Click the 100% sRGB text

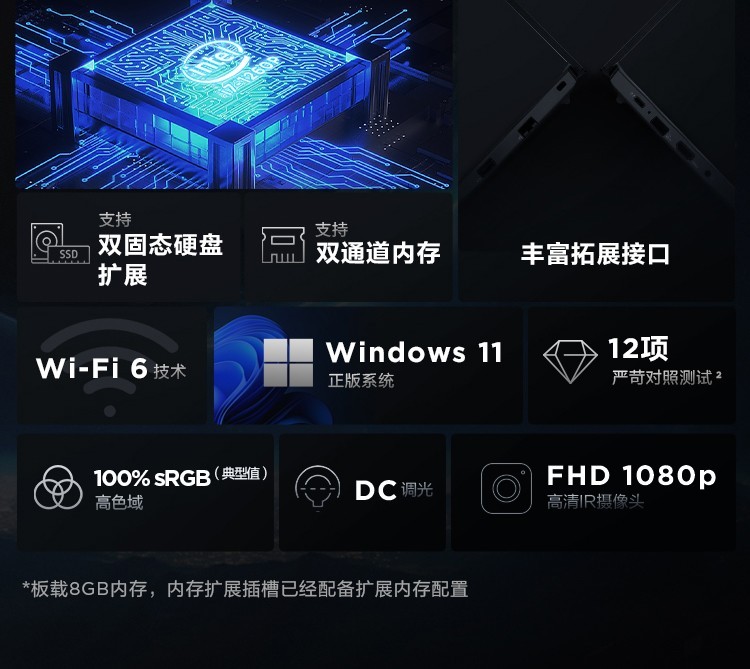(152, 478)
